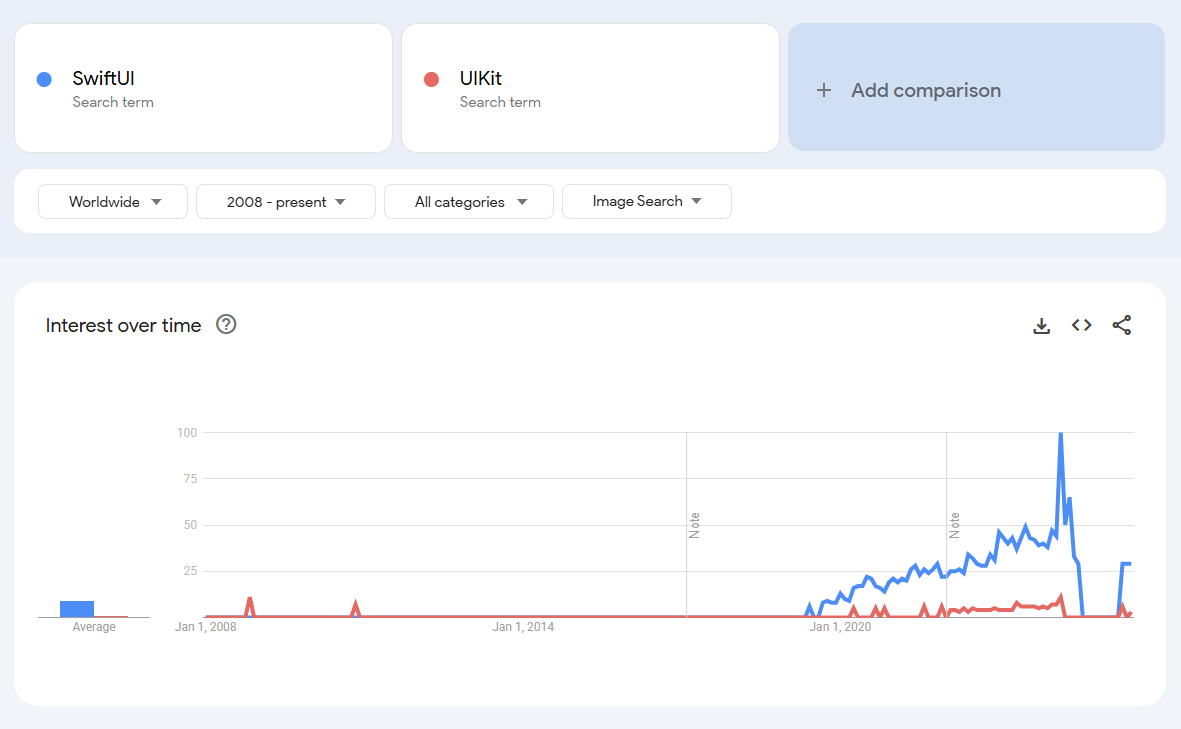
Task: Click the plus icon in Add comparison
Action: click(x=824, y=90)
